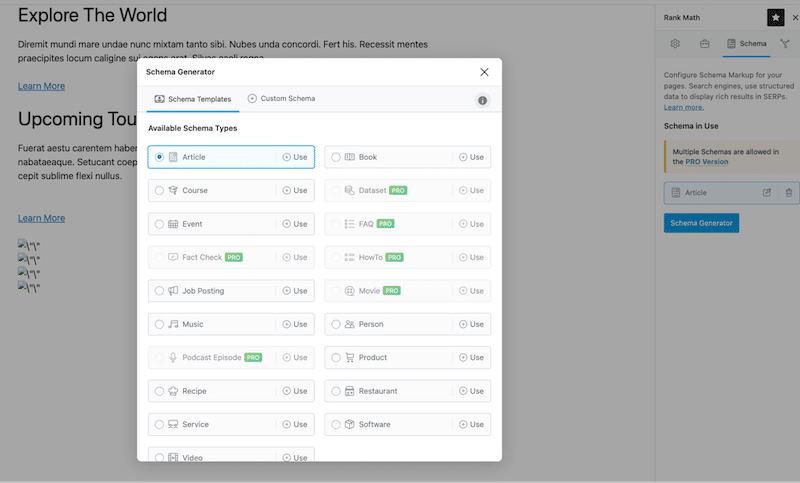Close the Schema Generator dialog
Image resolution: width=800 pixels, height=483 pixels.
pos(484,72)
